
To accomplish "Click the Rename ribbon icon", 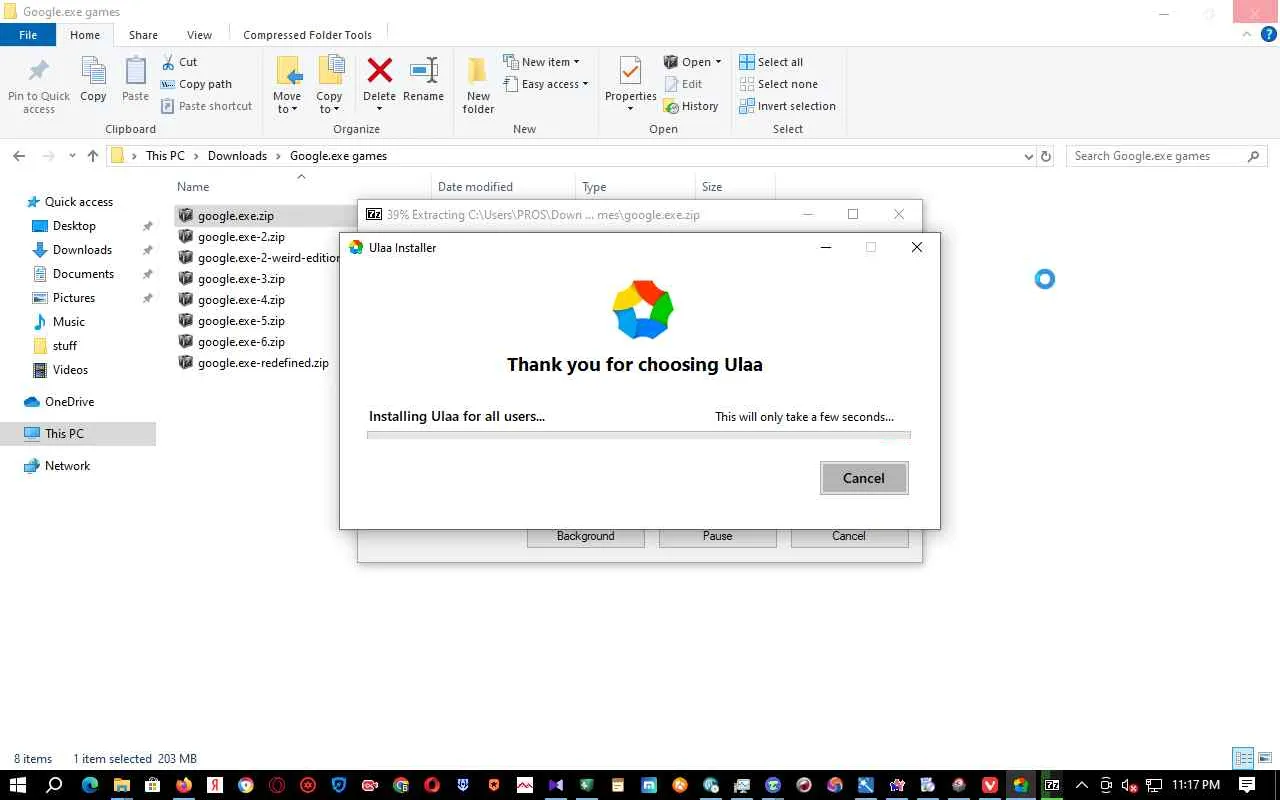I will pos(424,80).
